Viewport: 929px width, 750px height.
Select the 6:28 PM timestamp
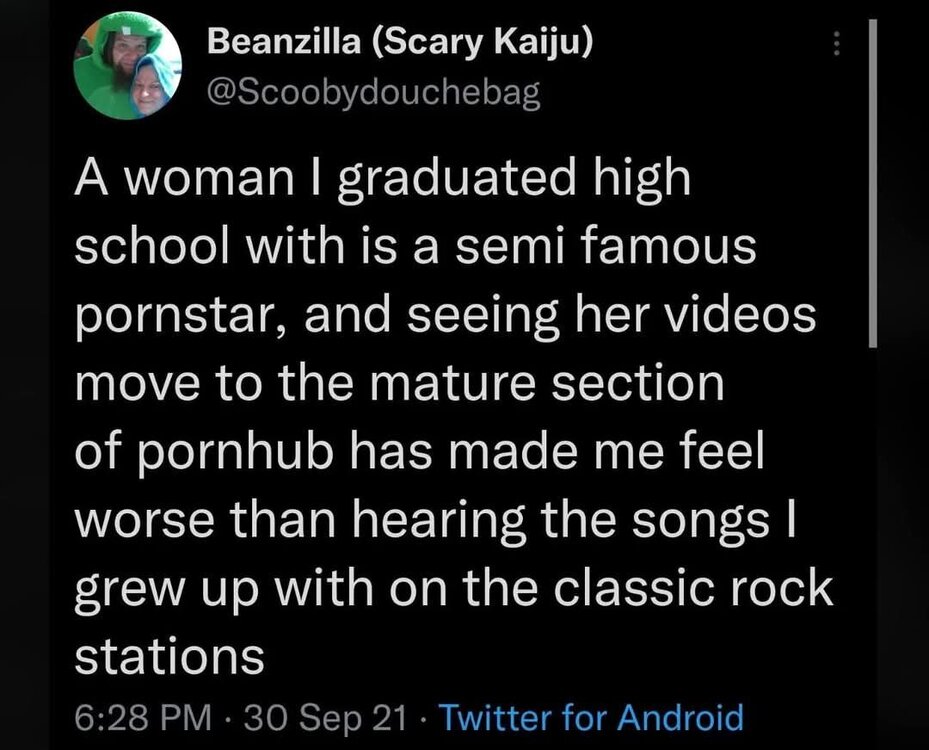coord(143,717)
